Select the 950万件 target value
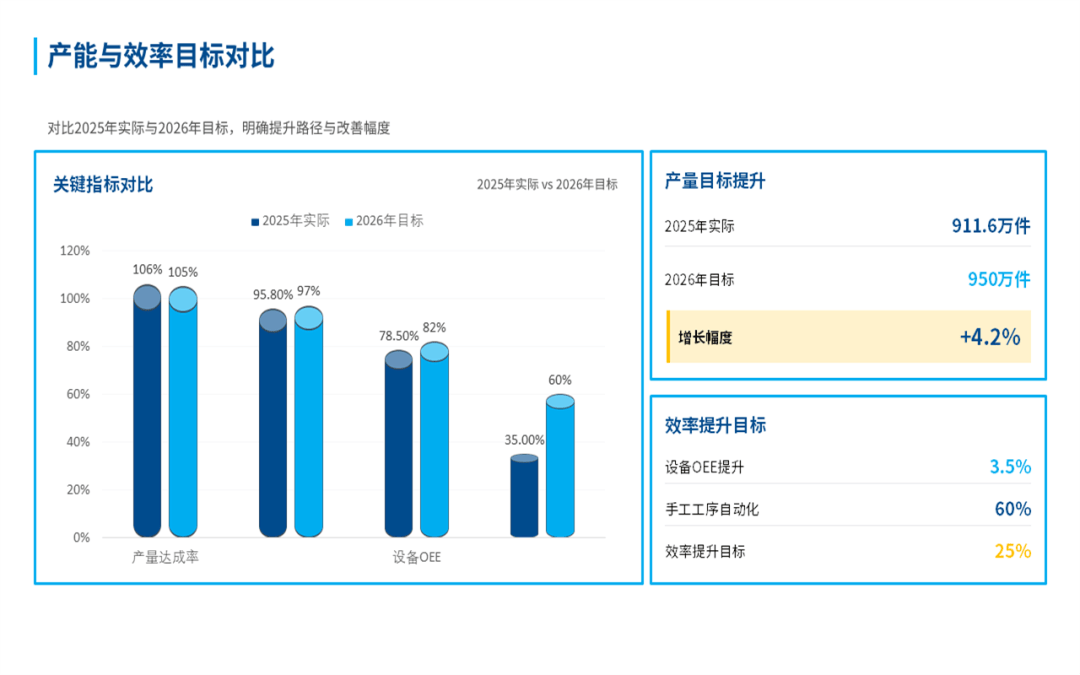The width and height of the screenshot is (1080, 675). [x=998, y=279]
